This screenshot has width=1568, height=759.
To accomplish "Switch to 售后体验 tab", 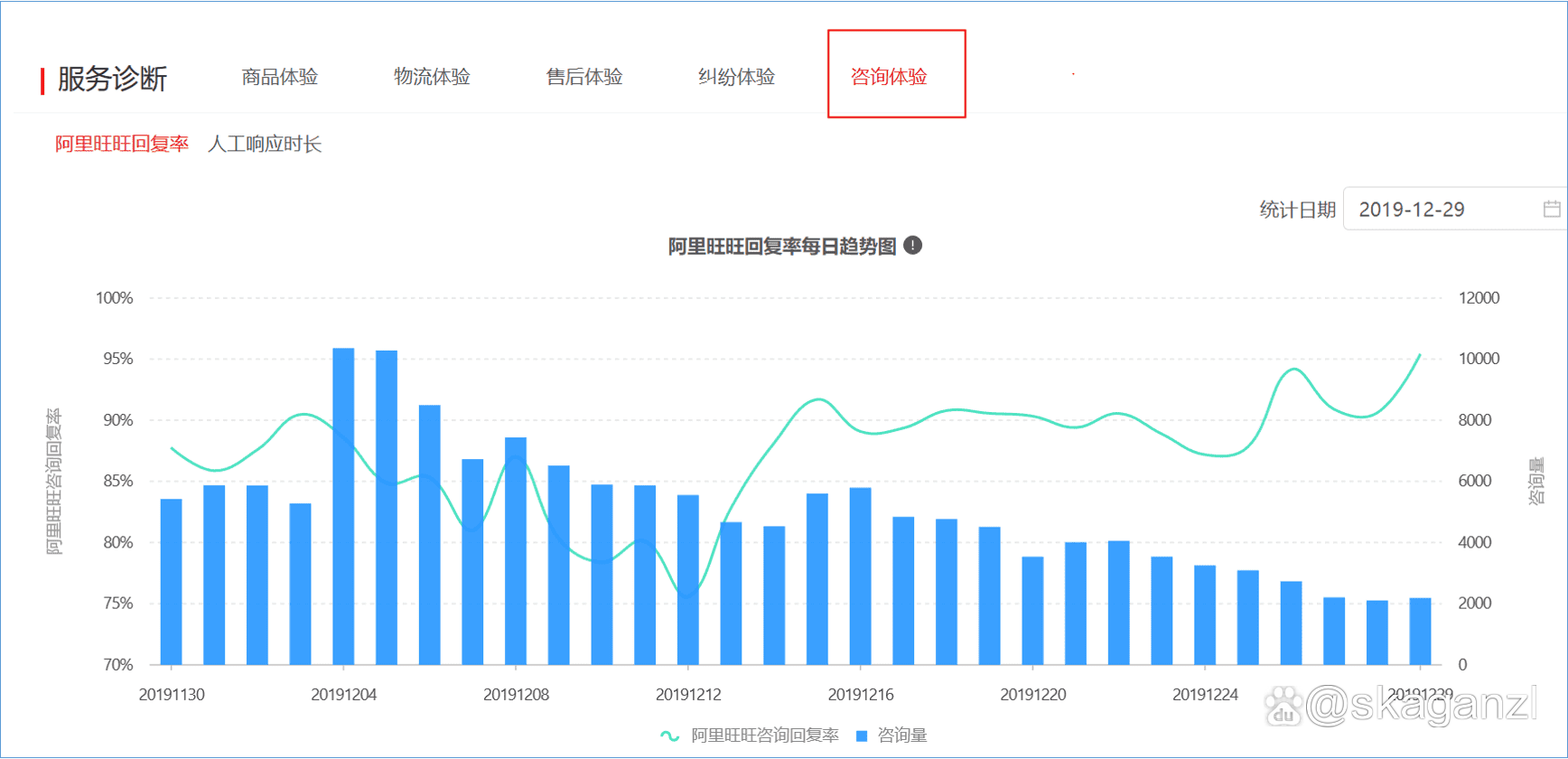I will [584, 77].
